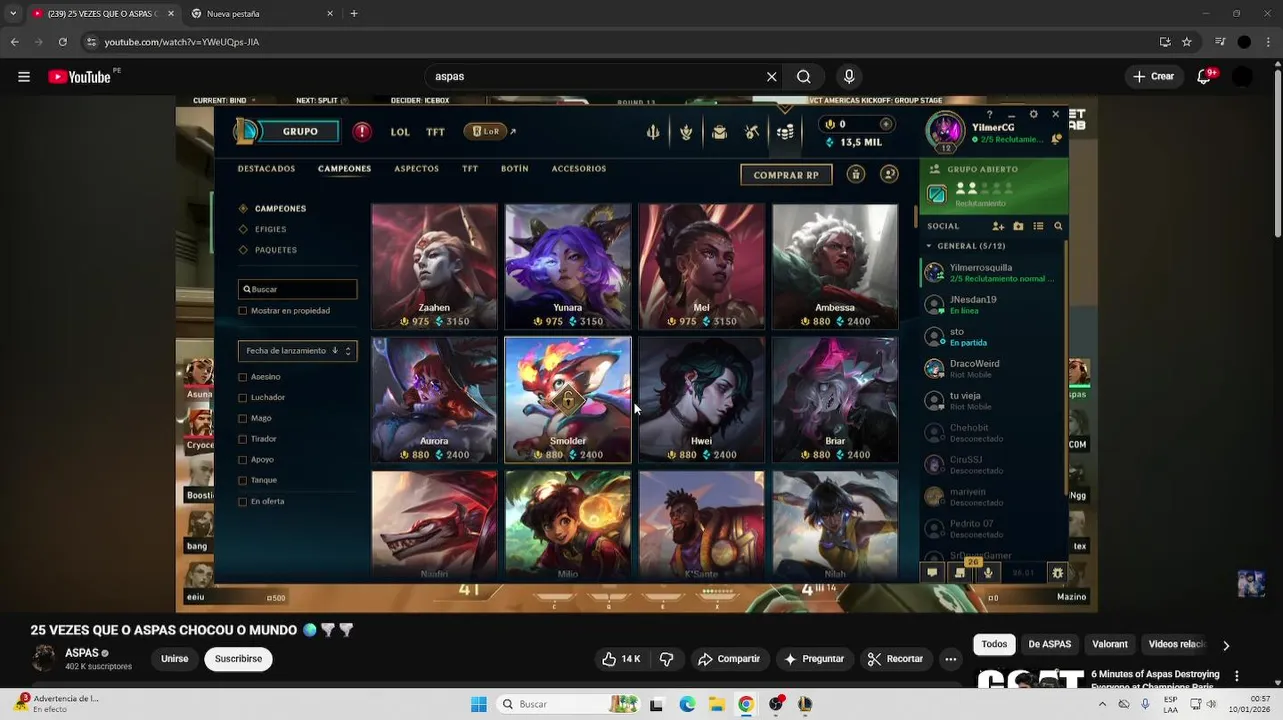Select friend JNesdan19

coord(993,304)
